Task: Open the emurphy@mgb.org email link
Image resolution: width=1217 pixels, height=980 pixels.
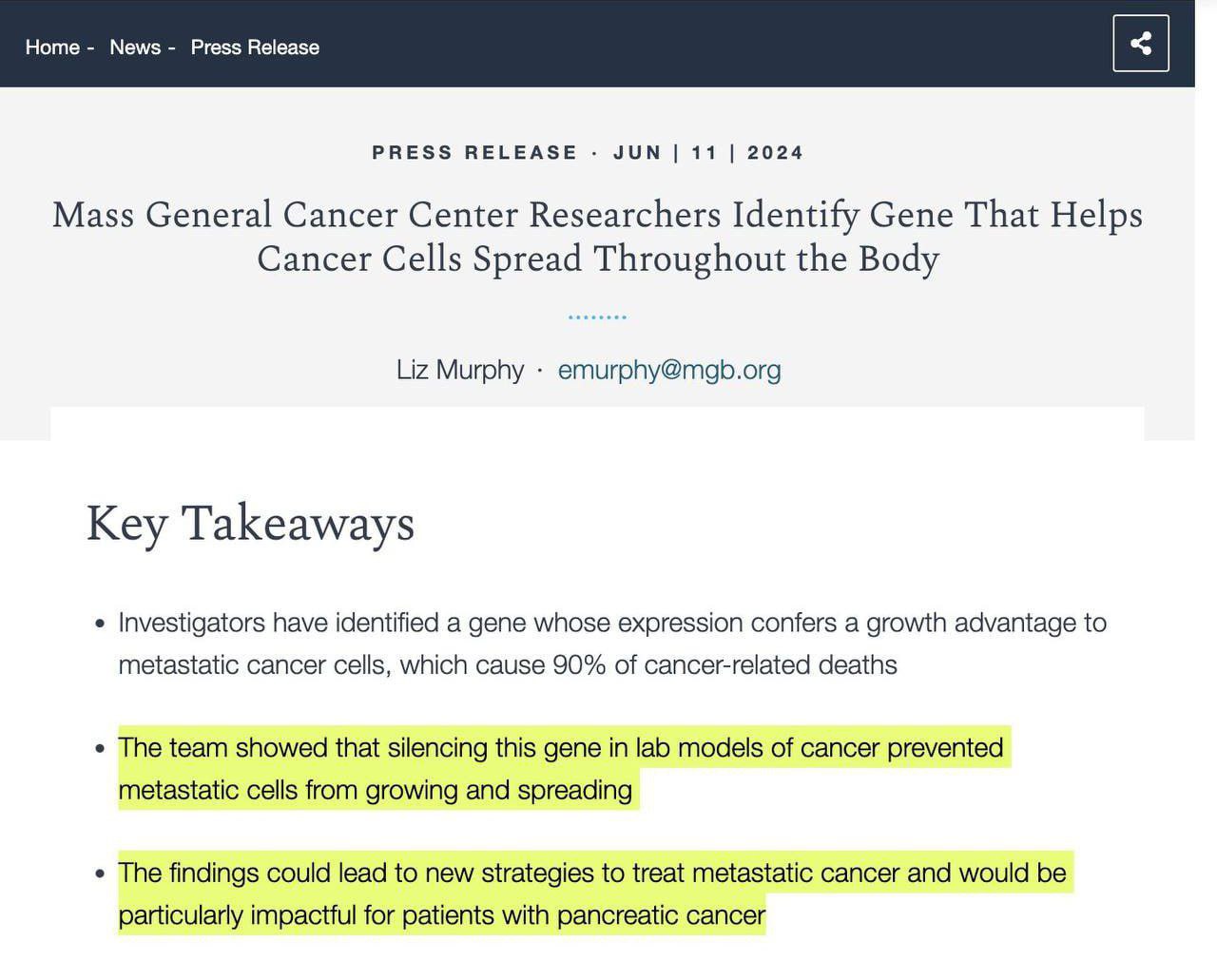Action: tap(669, 370)
